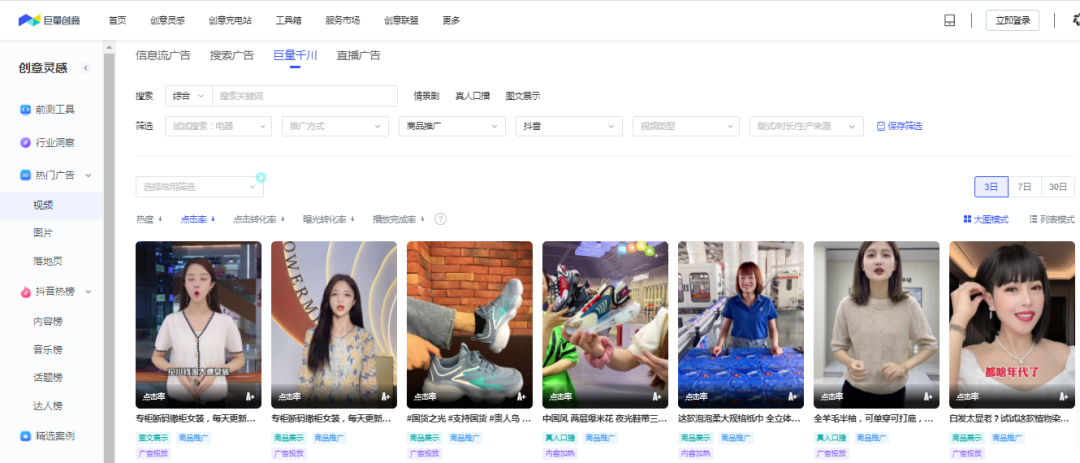Open the 商品推广 dropdown
This screenshot has width=1080, height=463.
pos(453,126)
